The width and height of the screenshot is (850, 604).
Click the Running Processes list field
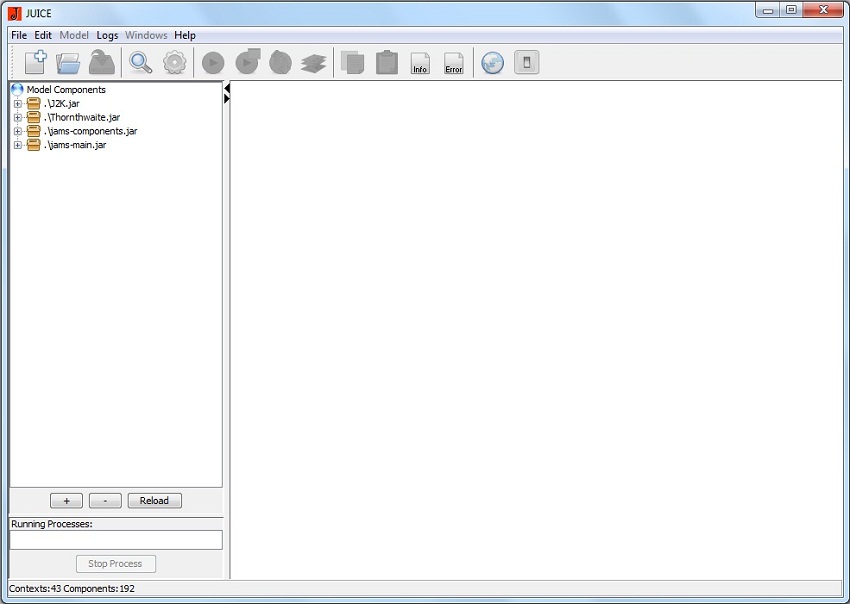[x=116, y=540]
